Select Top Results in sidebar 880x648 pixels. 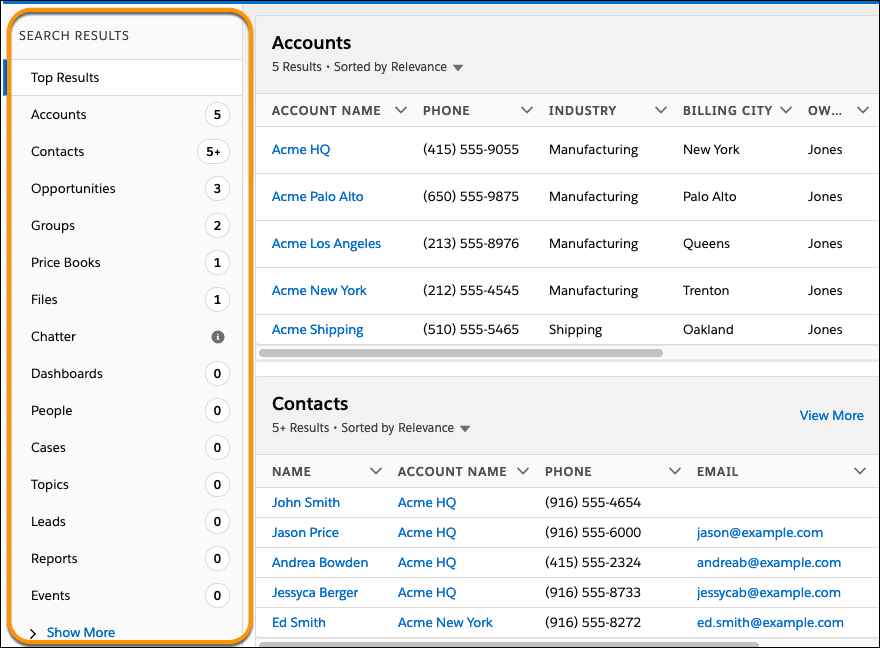point(65,77)
